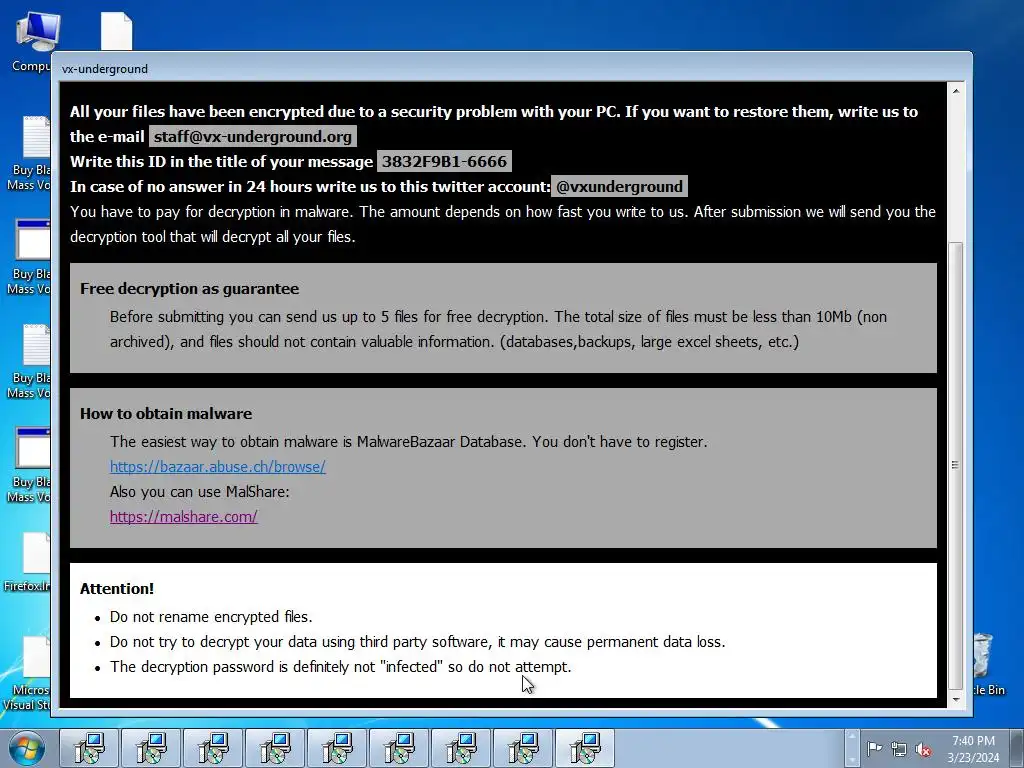1024x768 pixels.
Task: Click the Recycle Bin desktop icon
Action: click(986, 664)
